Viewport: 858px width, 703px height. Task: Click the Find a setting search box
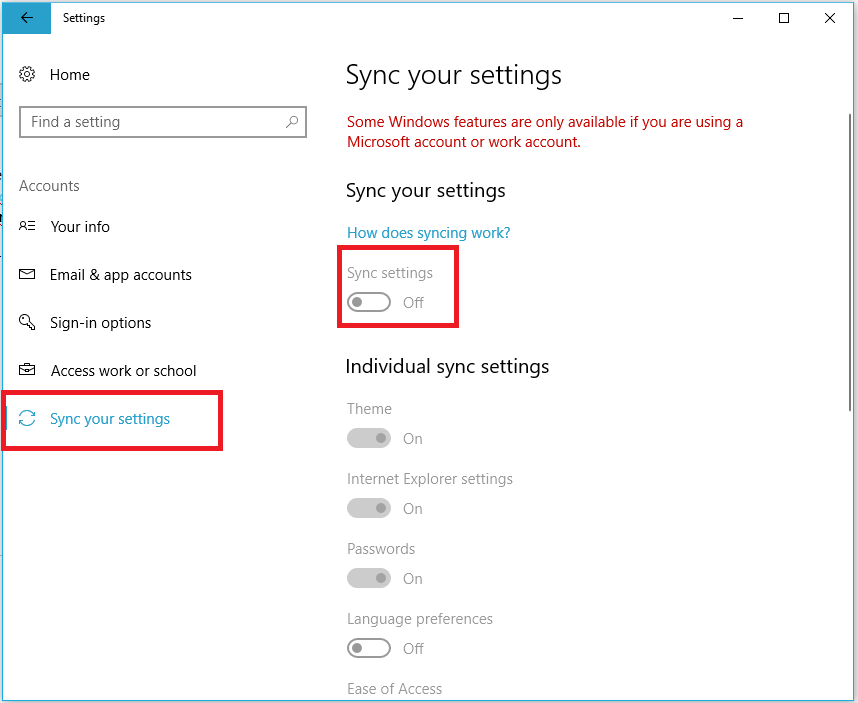(x=163, y=121)
